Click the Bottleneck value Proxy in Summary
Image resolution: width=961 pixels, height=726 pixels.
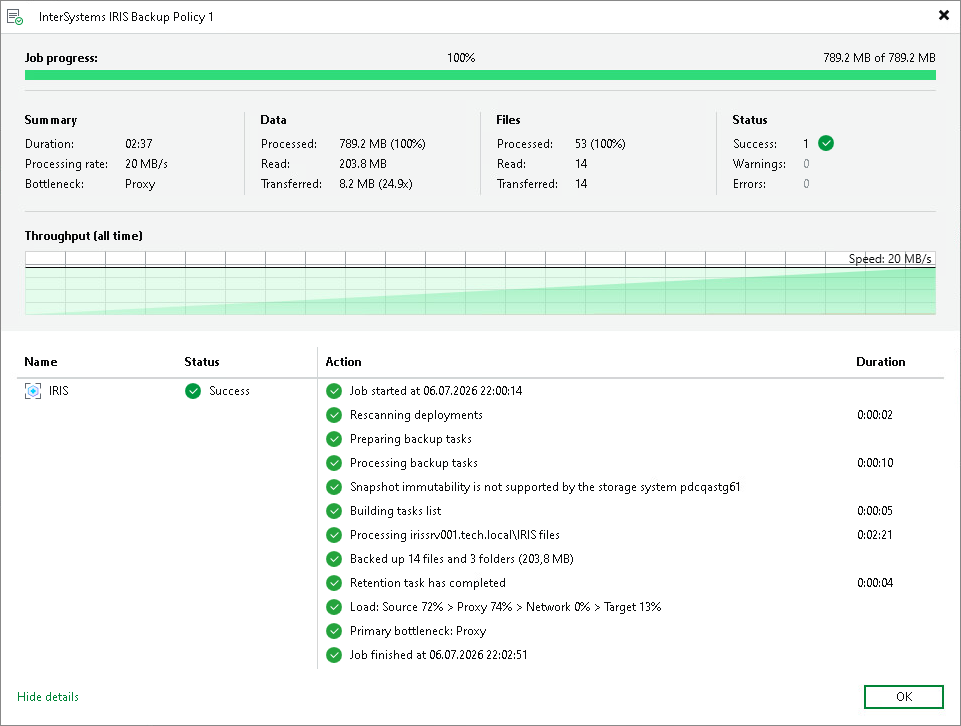[140, 184]
